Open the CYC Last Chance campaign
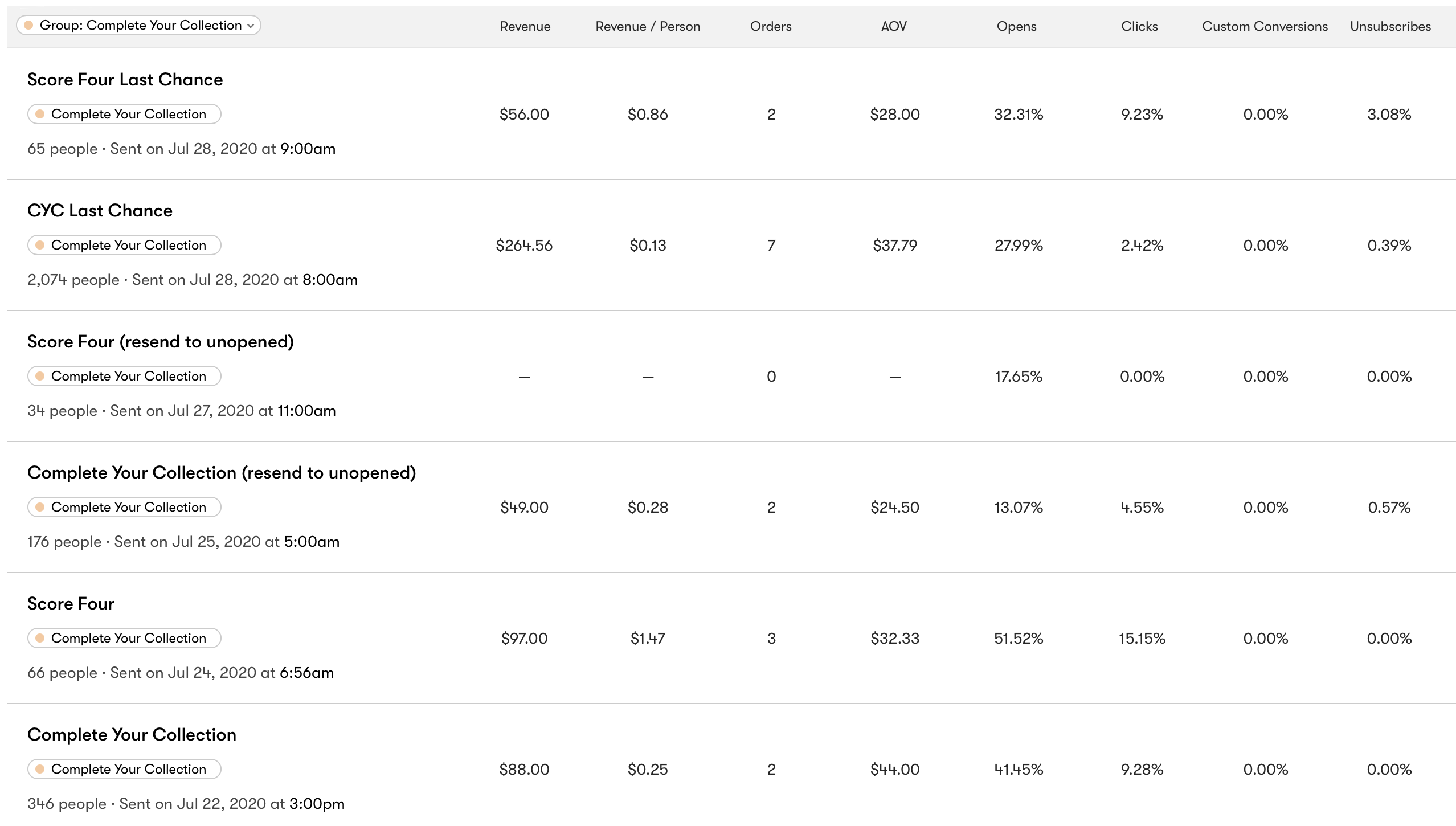Viewport: 1456px width, 826px height. tap(100, 211)
